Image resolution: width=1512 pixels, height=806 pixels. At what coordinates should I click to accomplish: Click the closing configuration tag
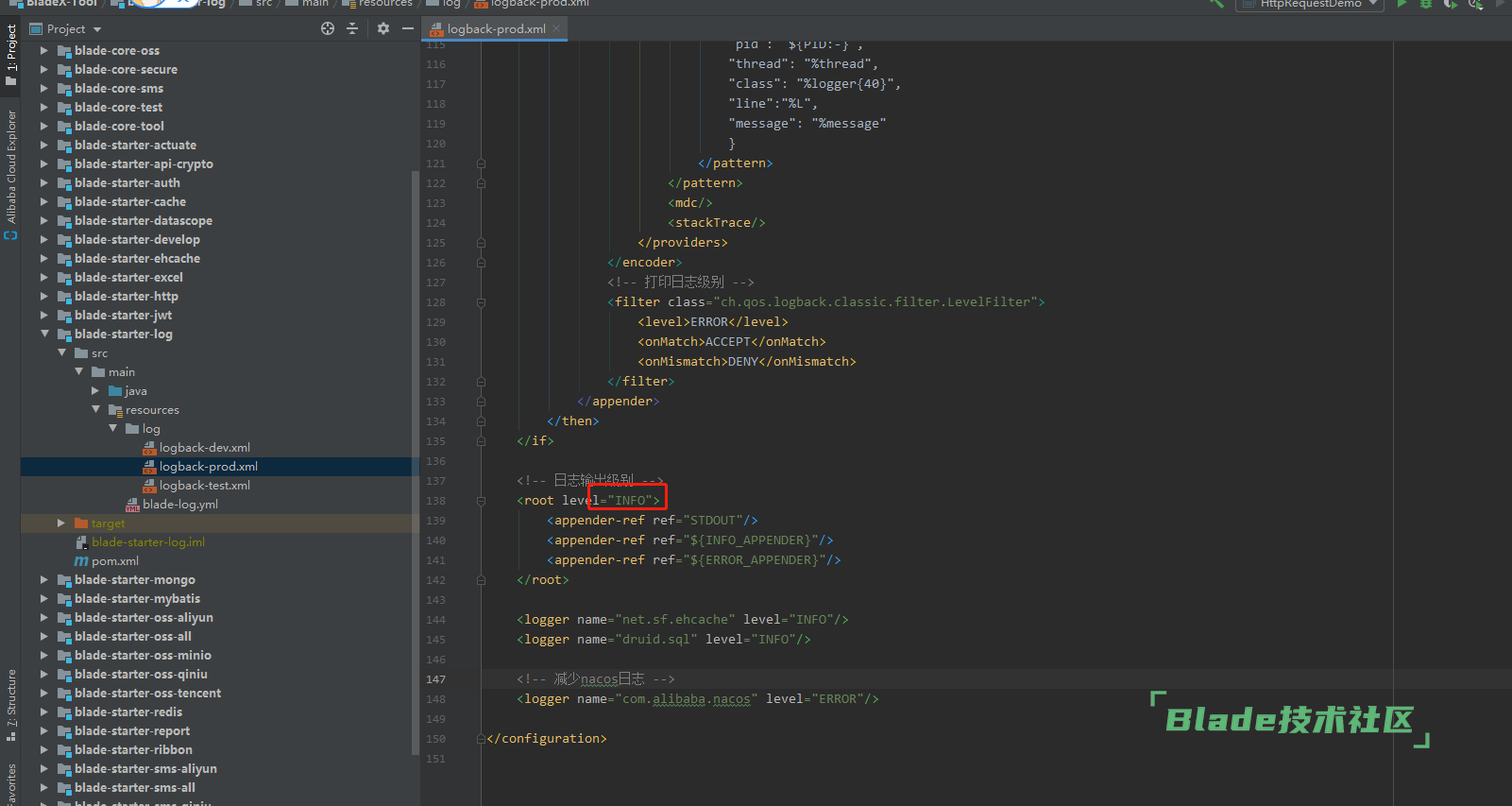(x=547, y=739)
